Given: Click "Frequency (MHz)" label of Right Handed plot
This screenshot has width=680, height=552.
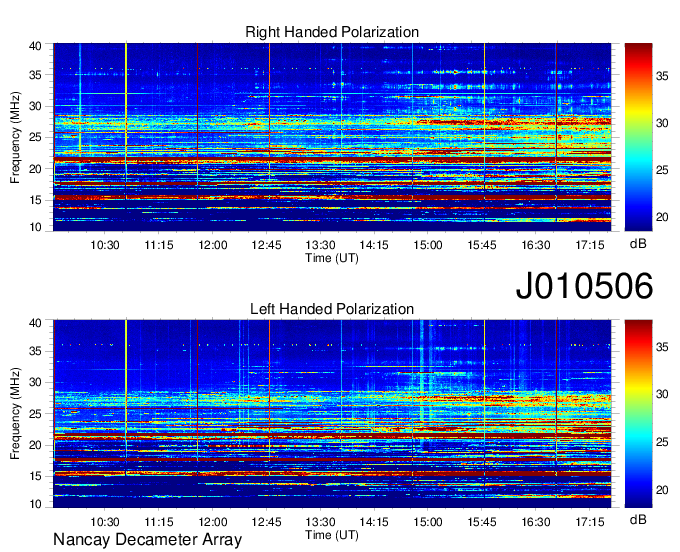Looking at the screenshot, I should (x=15, y=137).
